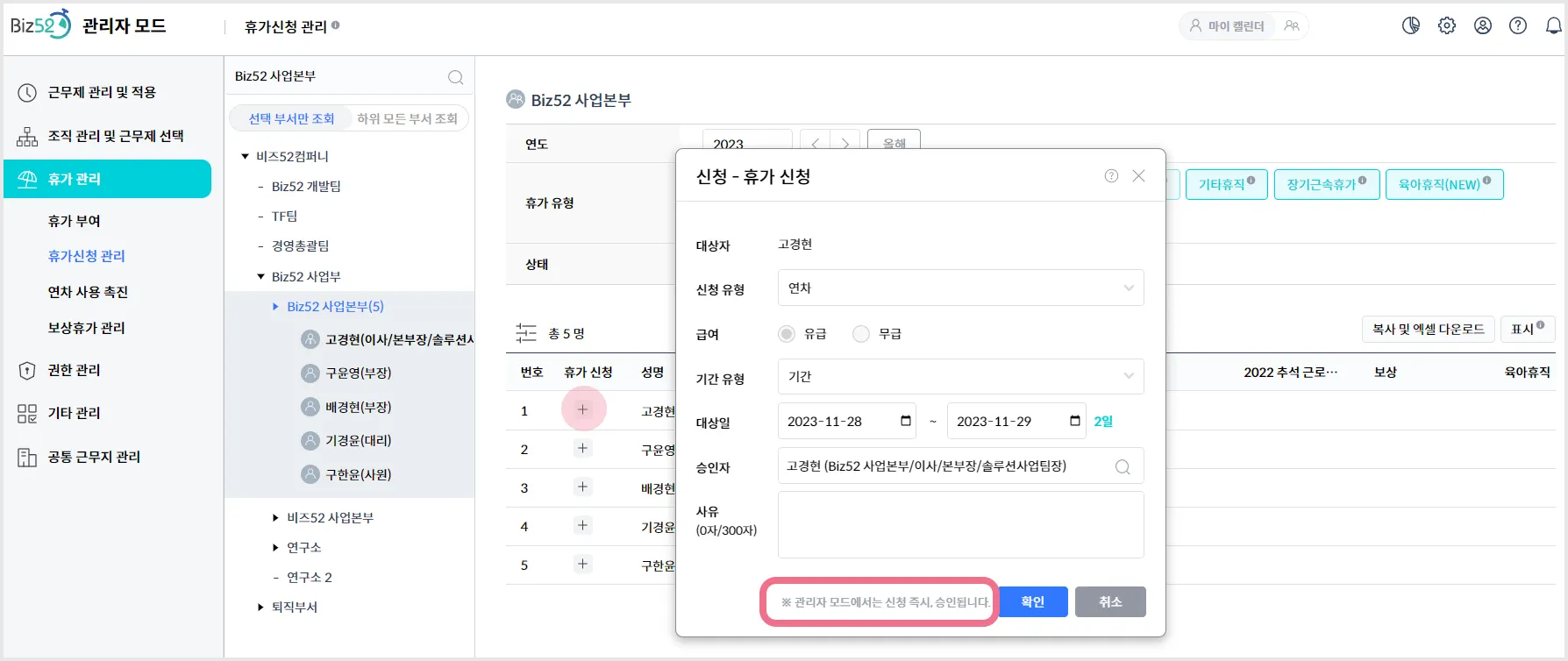Go to 휴가 부여 submenu
The height and width of the screenshot is (661, 1568).
pyautogui.click(x=75, y=221)
